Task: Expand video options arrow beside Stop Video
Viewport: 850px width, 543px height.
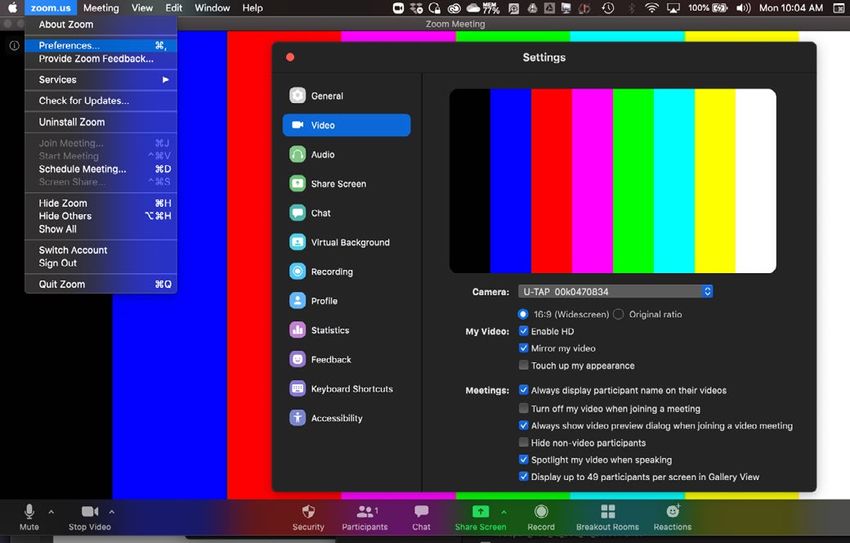Action: click(x=112, y=511)
